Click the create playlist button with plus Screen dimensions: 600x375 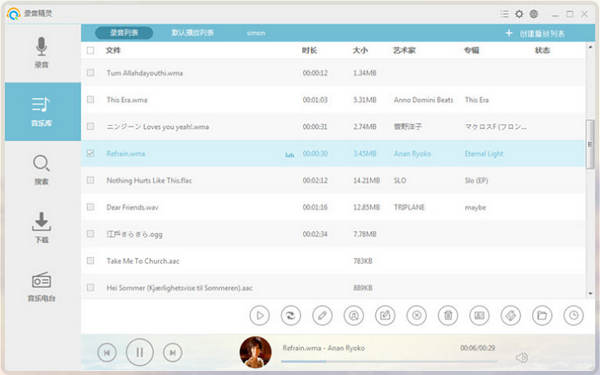pos(535,34)
